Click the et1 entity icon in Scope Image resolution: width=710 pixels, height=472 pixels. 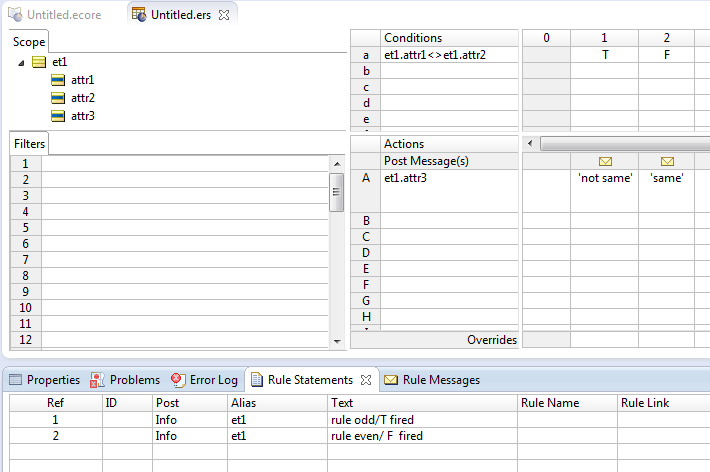(39, 62)
